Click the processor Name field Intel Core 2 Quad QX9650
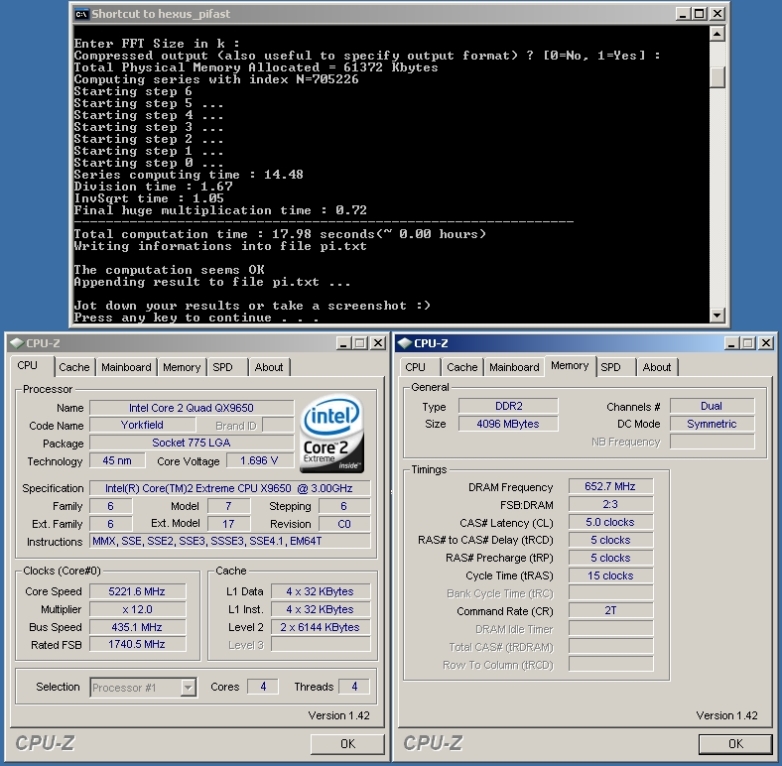 click(x=192, y=408)
